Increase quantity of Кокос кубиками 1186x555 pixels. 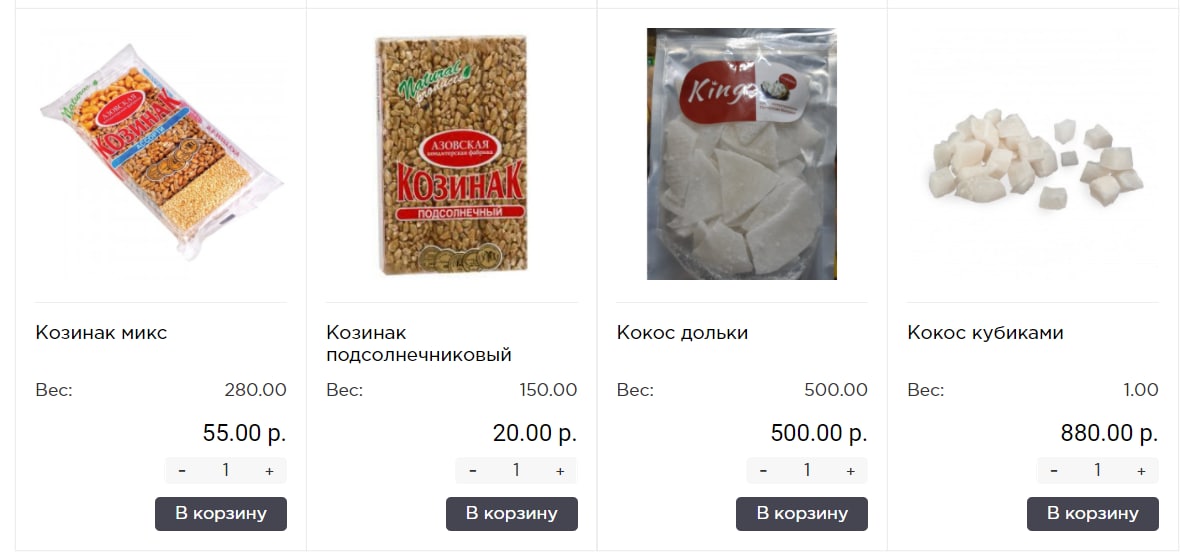(x=1141, y=470)
